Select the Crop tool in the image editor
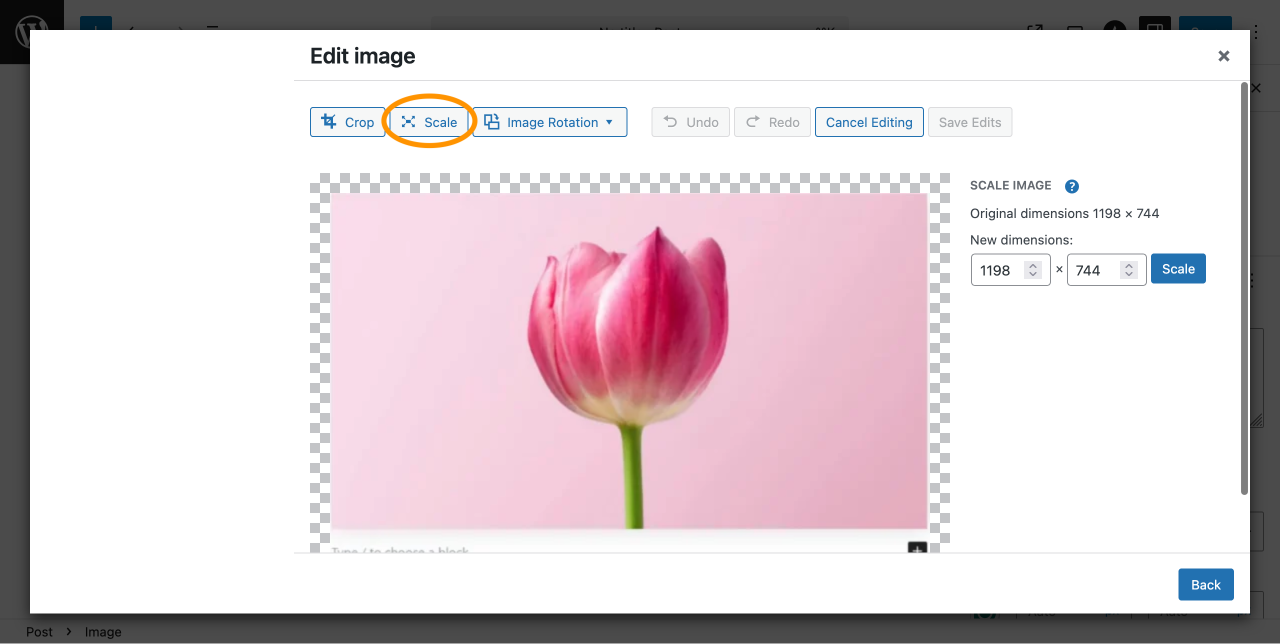Viewport: 1280px width, 644px height. (x=347, y=121)
